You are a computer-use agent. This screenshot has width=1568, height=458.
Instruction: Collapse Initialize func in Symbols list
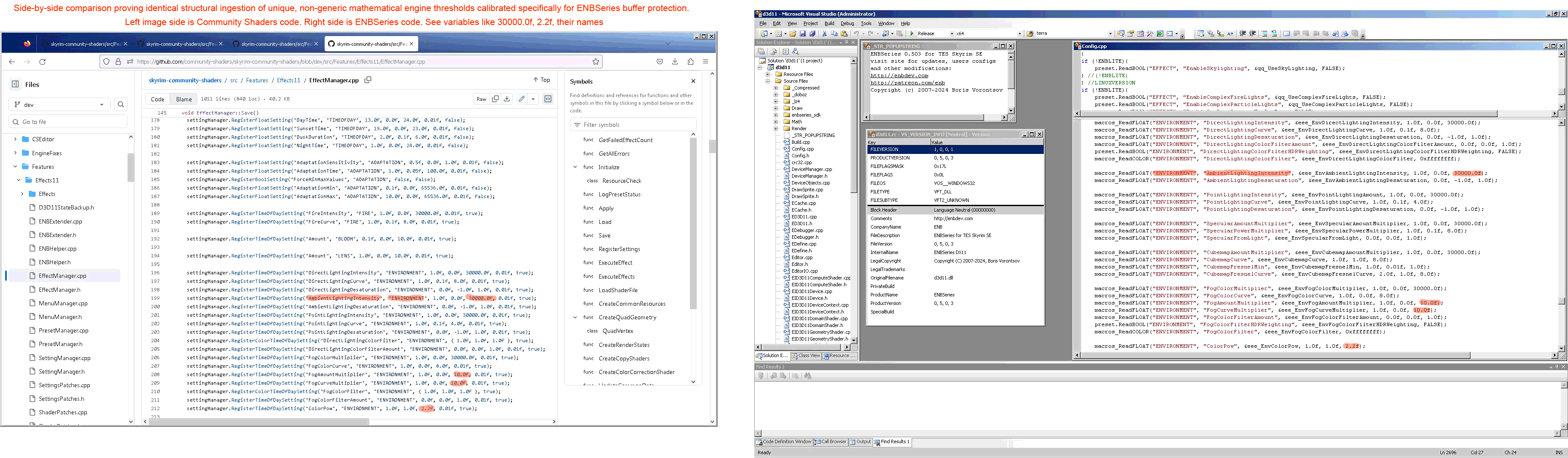coord(575,167)
